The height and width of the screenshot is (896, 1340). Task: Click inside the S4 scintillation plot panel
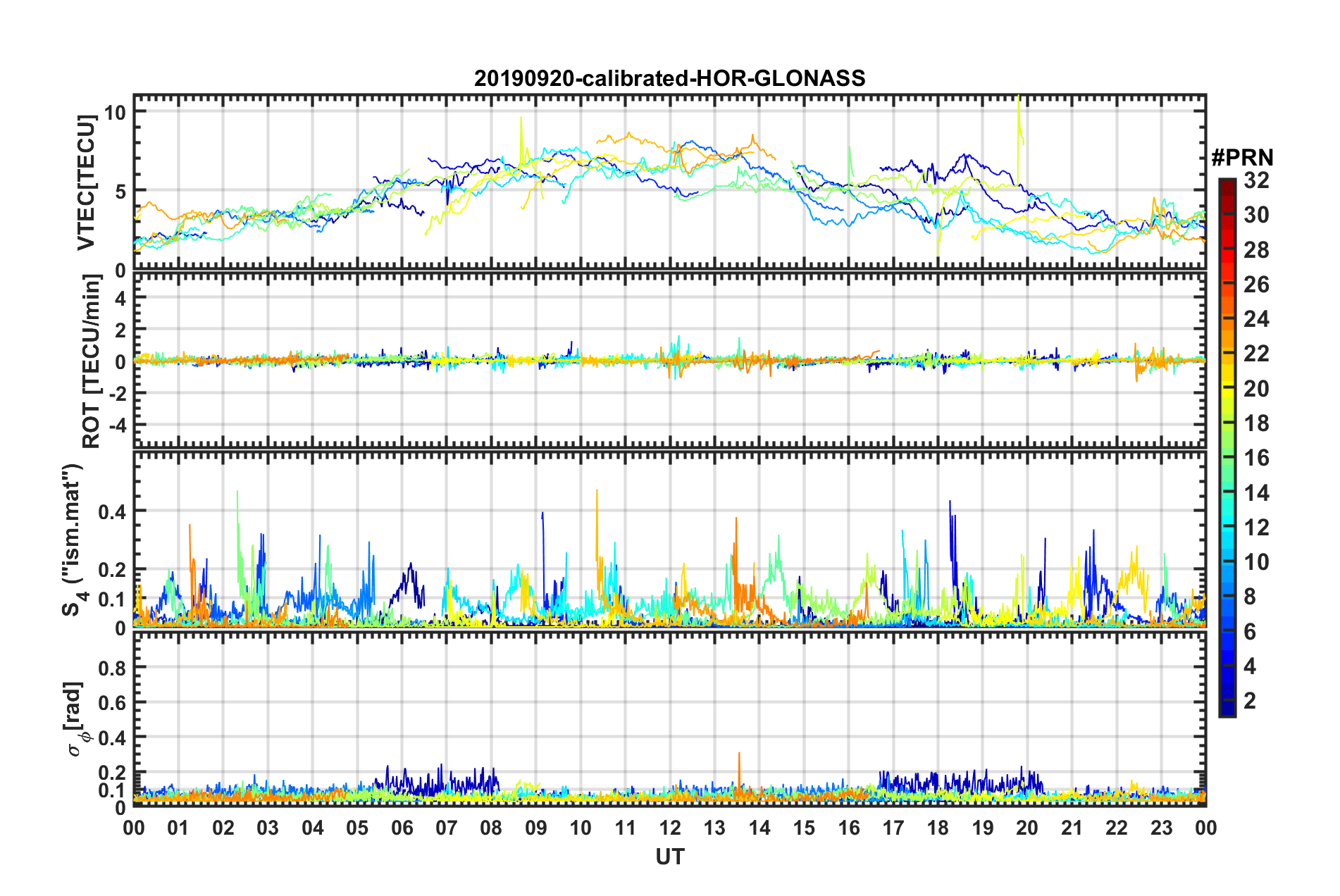[x=670, y=539]
